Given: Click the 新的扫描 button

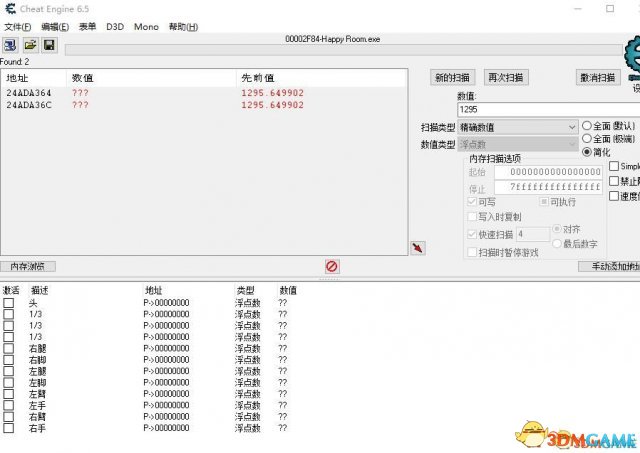Looking at the screenshot, I should [452, 78].
